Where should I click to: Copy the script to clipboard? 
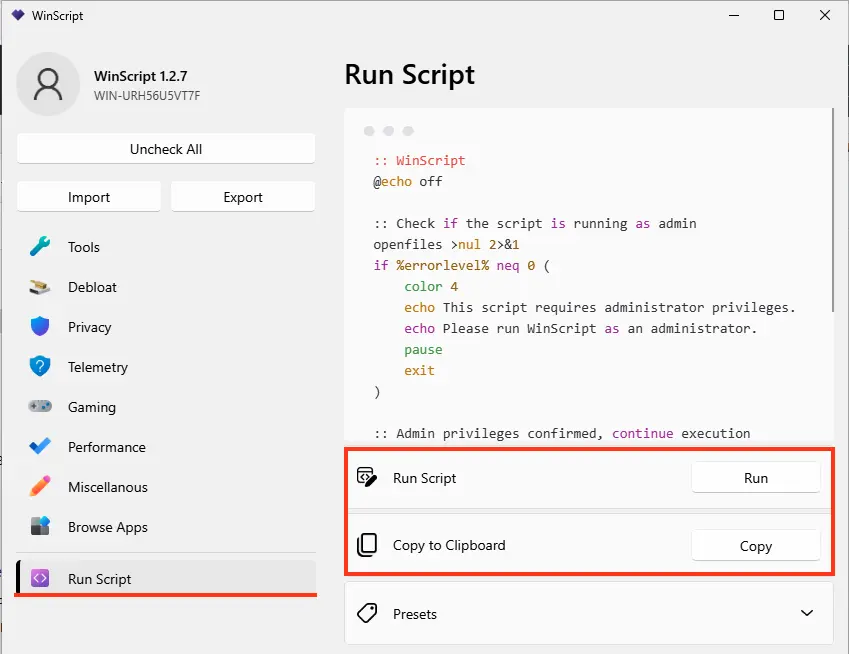tap(755, 546)
